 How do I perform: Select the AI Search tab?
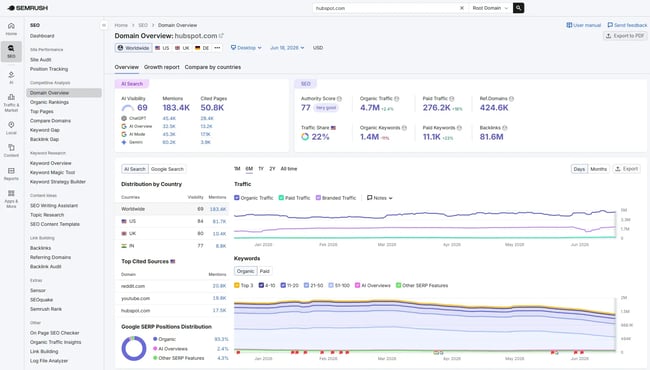(135, 169)
